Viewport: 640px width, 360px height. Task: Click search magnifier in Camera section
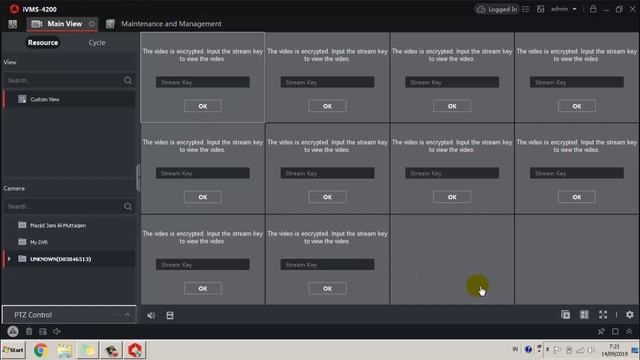(x=128, y=207)
